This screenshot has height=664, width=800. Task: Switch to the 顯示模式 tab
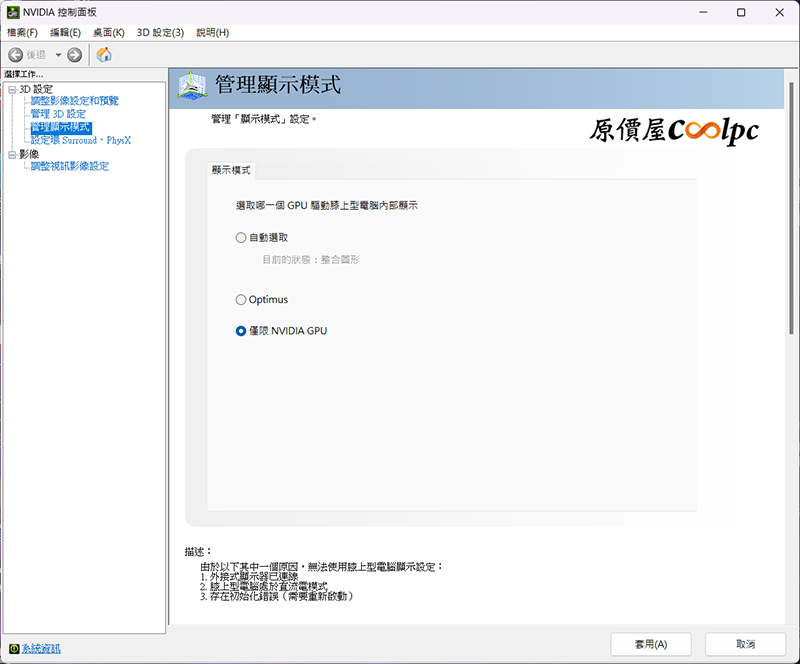[231, 170]
